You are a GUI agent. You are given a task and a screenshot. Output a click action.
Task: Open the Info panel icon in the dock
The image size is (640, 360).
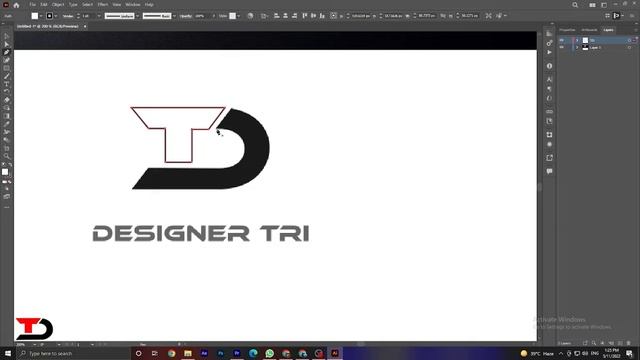point(549,66)
